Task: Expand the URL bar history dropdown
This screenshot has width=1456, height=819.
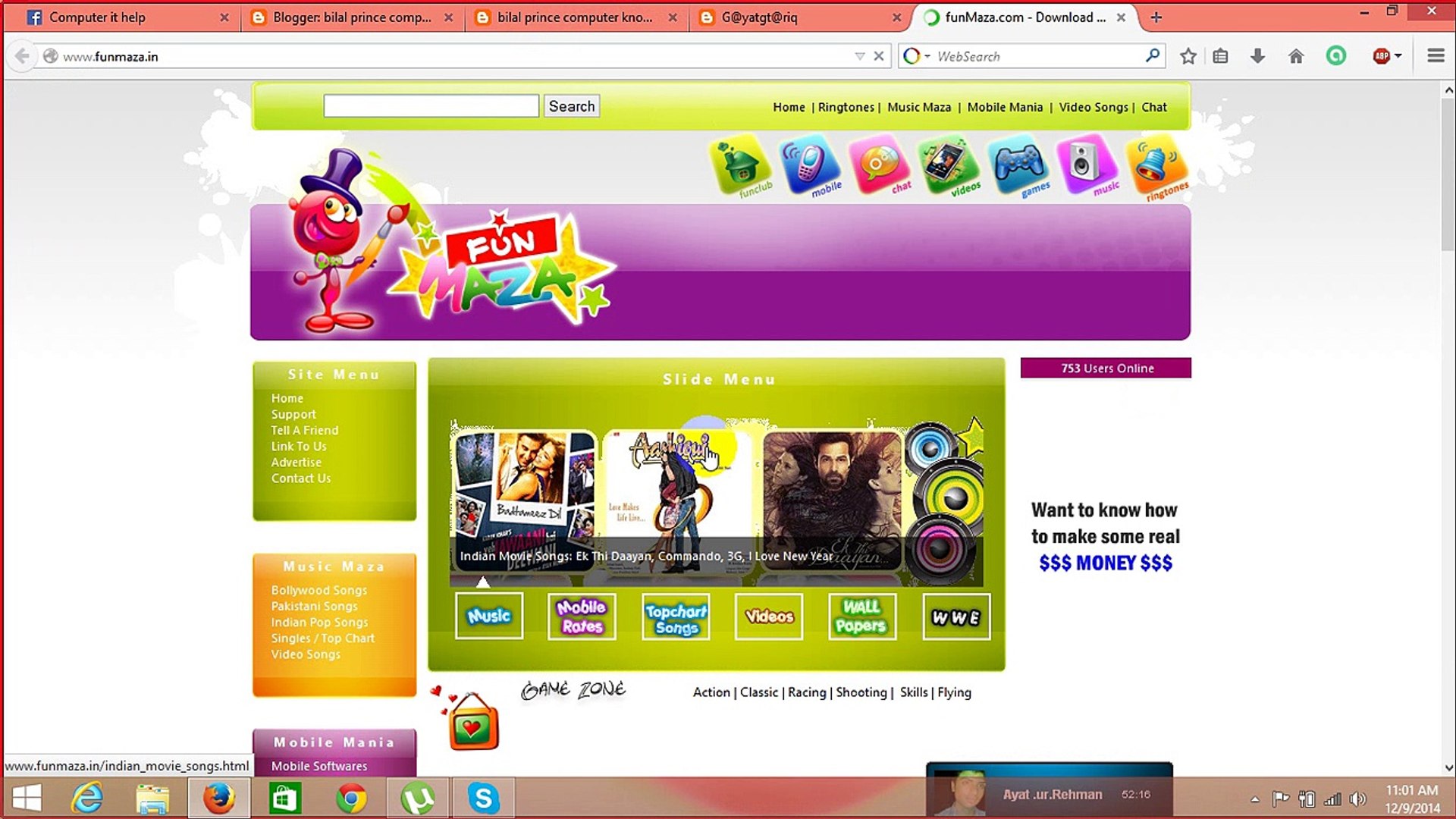Action: [859, 56]
